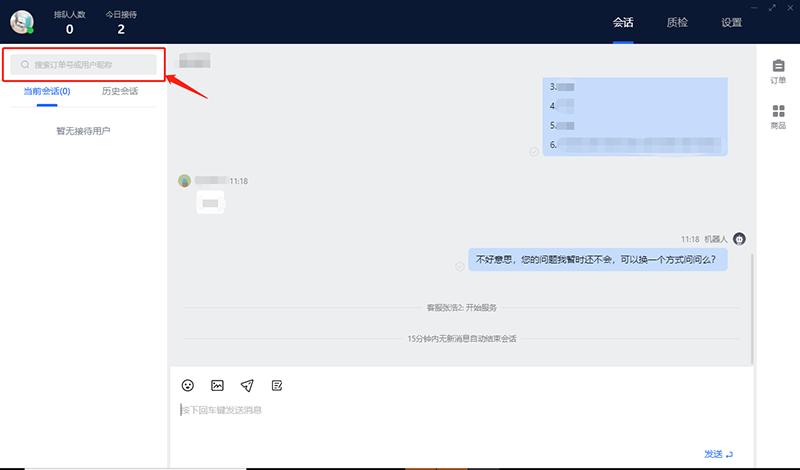Switch to the 质检 tab

click(677, 22)
